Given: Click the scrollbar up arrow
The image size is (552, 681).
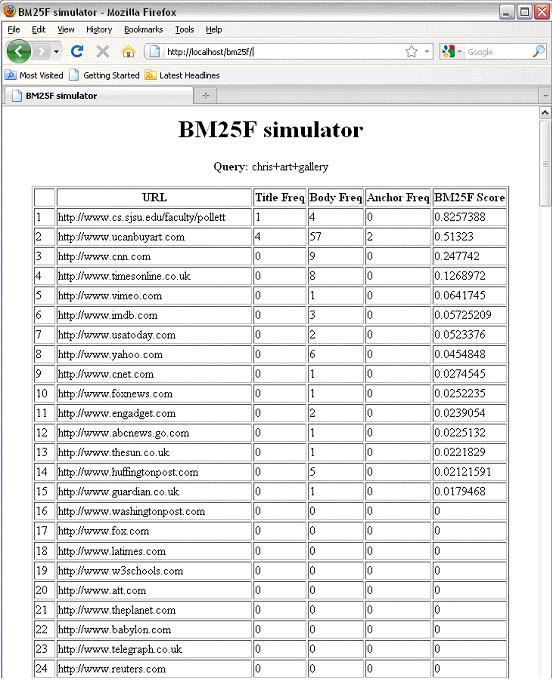Looking at the screenshot, I should click(x=545, y=113).
